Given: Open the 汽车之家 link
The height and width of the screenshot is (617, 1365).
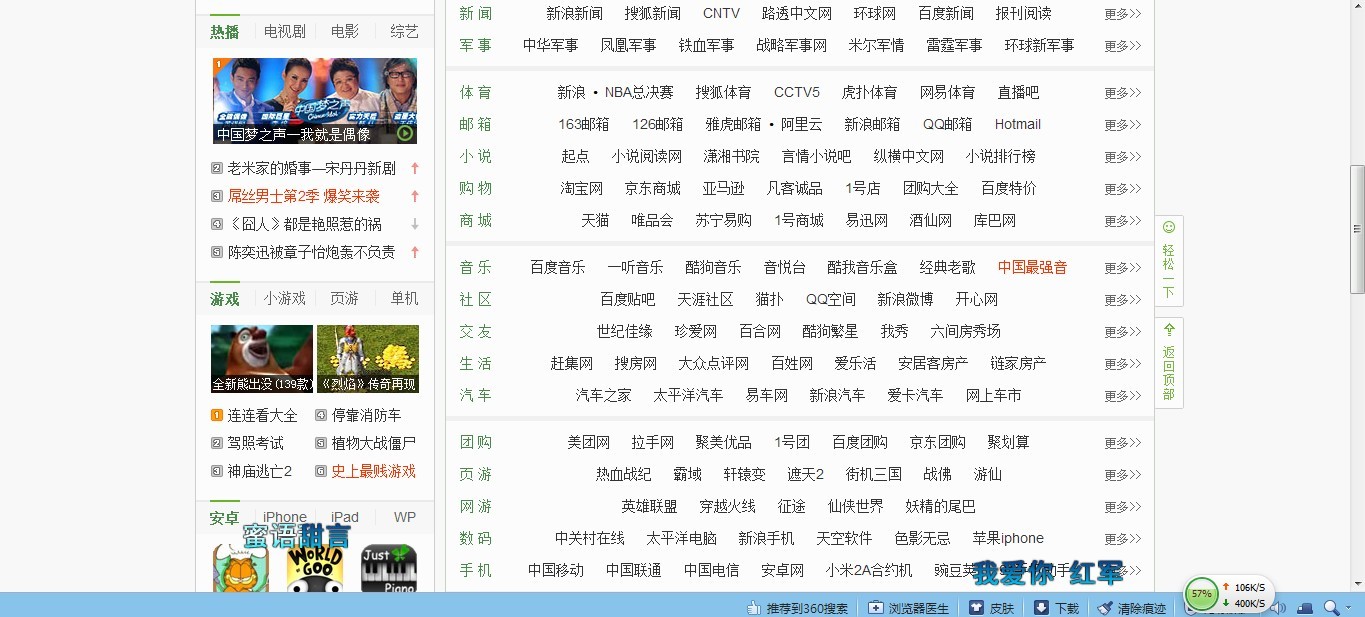Looking at the screenshot, I should [x=604, y=395].
